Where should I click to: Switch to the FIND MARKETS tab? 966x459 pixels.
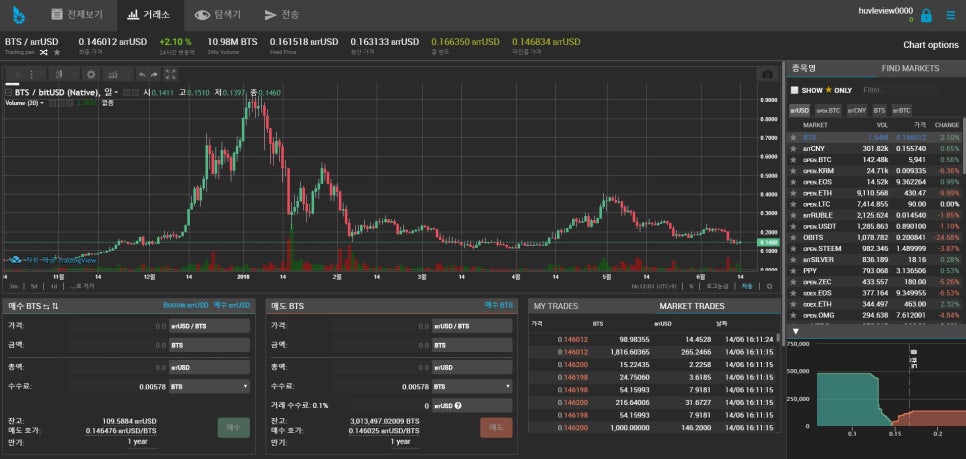pyautogui.click(x=909, y=68)
